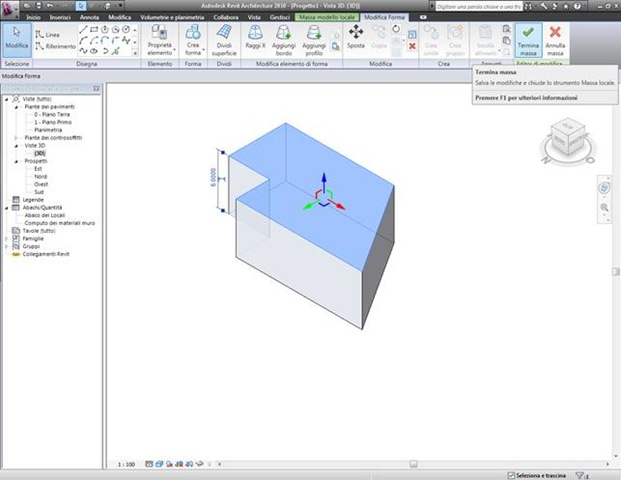Click the Aggiungi profilo tool

coord(314,40)
